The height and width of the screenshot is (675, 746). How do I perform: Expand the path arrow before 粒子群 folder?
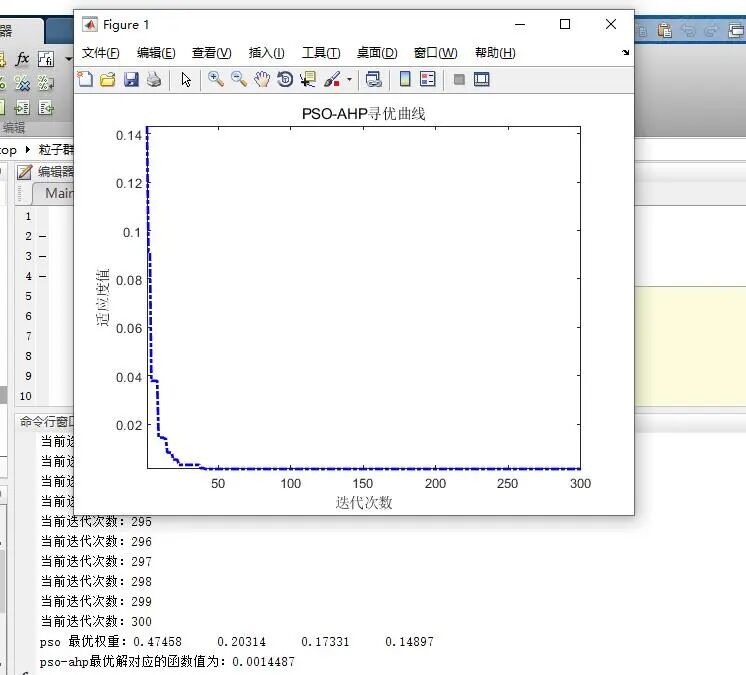pos(28,150)
